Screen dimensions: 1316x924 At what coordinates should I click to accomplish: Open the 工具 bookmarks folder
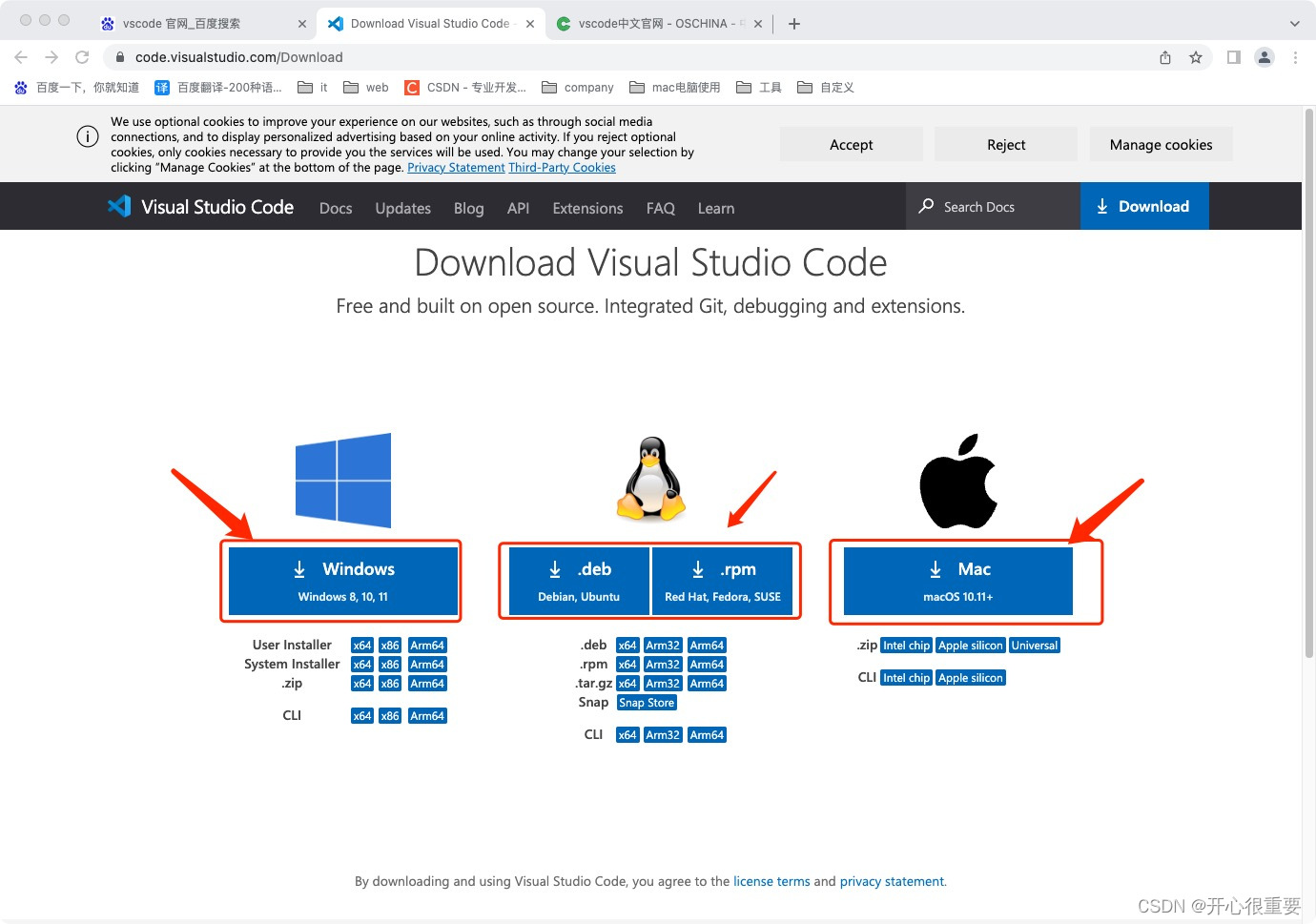[759, 88]
